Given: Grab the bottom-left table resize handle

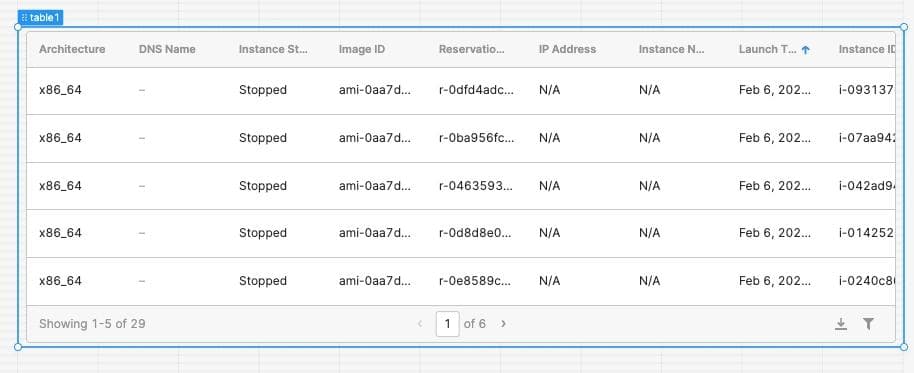Looking at the screenshot, I should coord(17,347).
